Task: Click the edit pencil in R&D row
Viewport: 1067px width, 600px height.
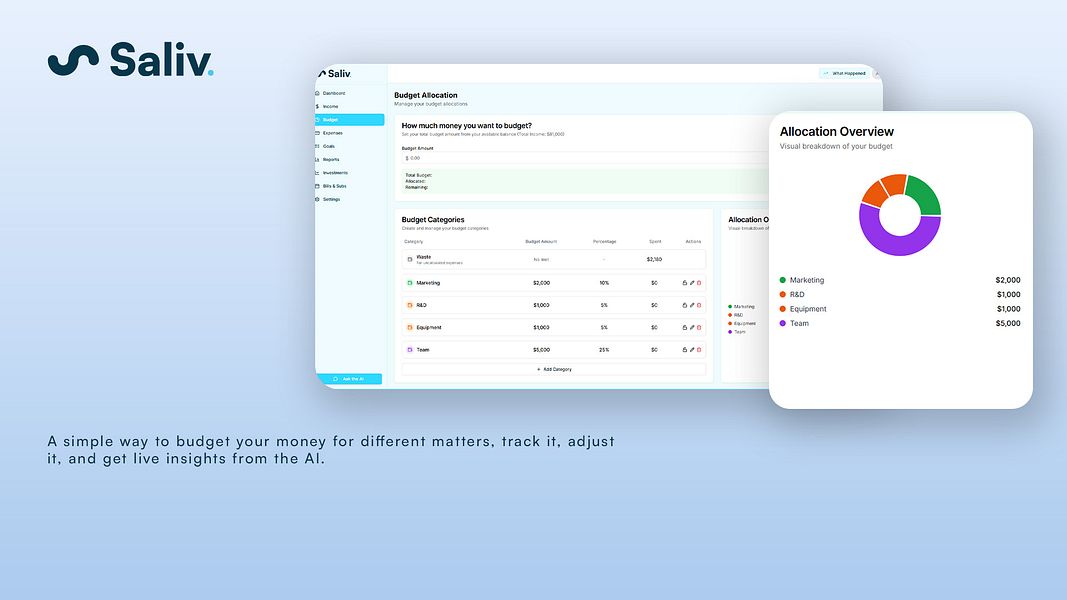Action: click(692, 305)
